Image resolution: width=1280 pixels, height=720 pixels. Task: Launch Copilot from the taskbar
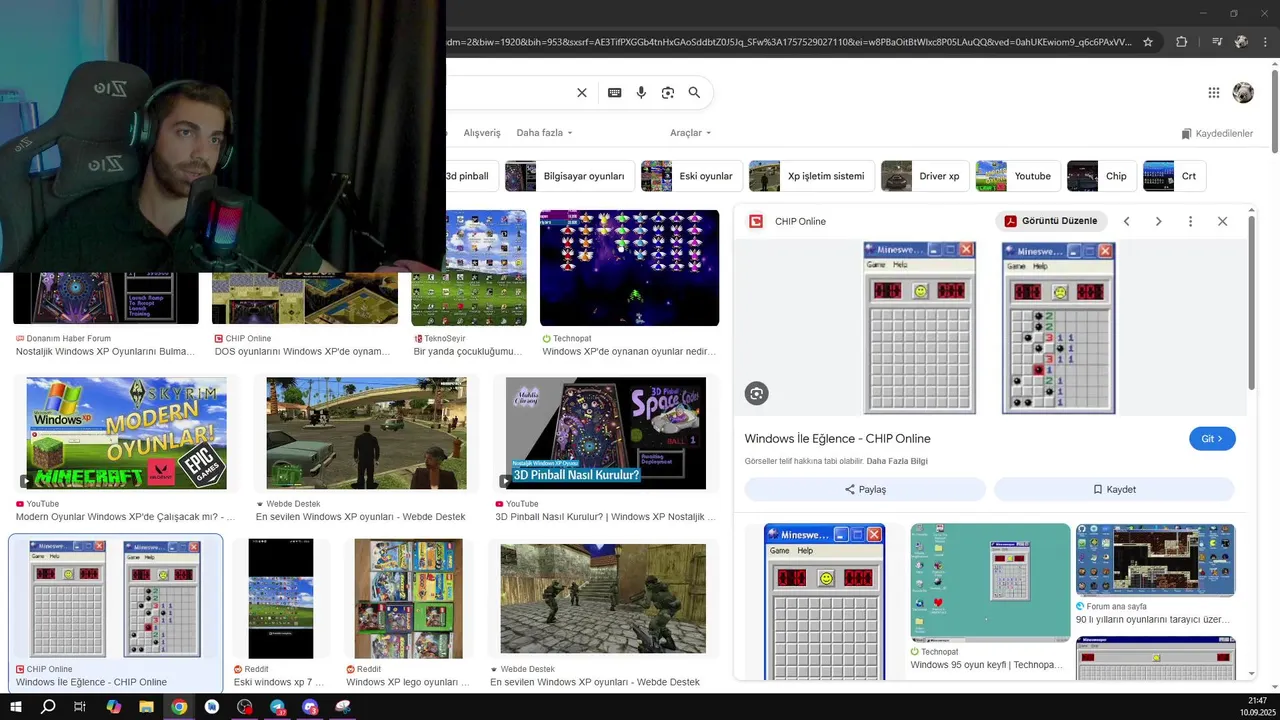(113, 707)
